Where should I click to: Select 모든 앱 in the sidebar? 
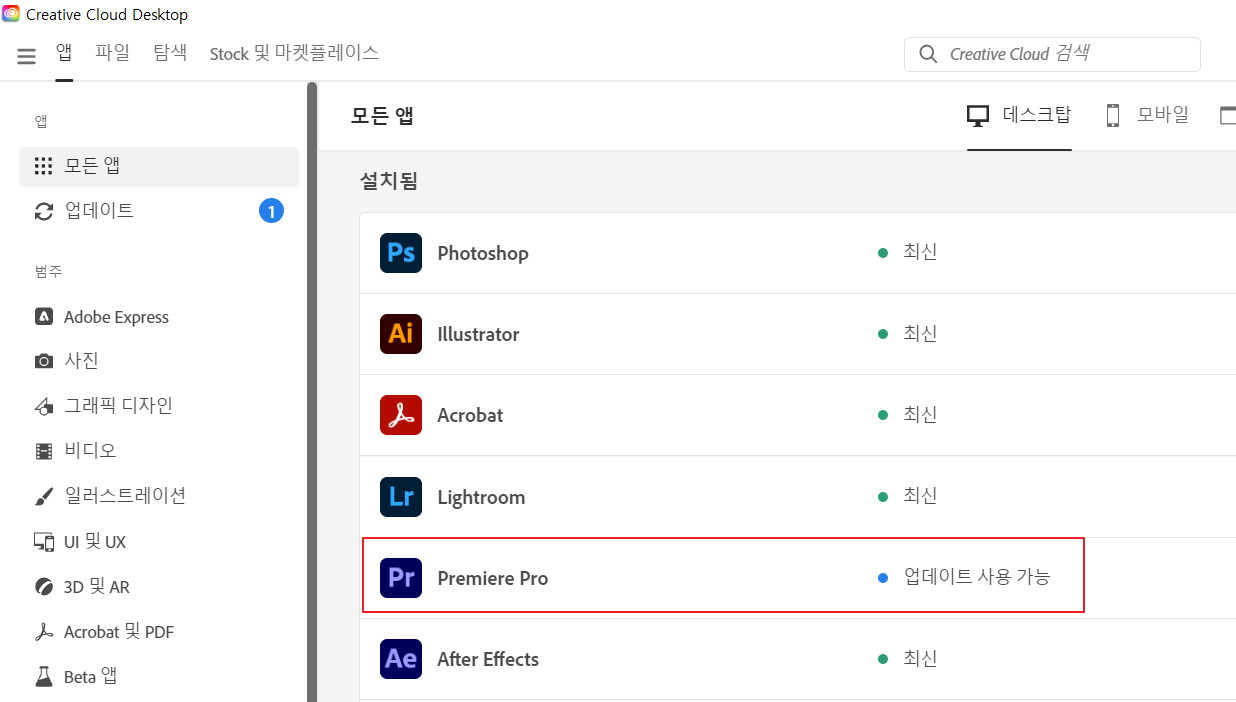click(x=159, y=166)
